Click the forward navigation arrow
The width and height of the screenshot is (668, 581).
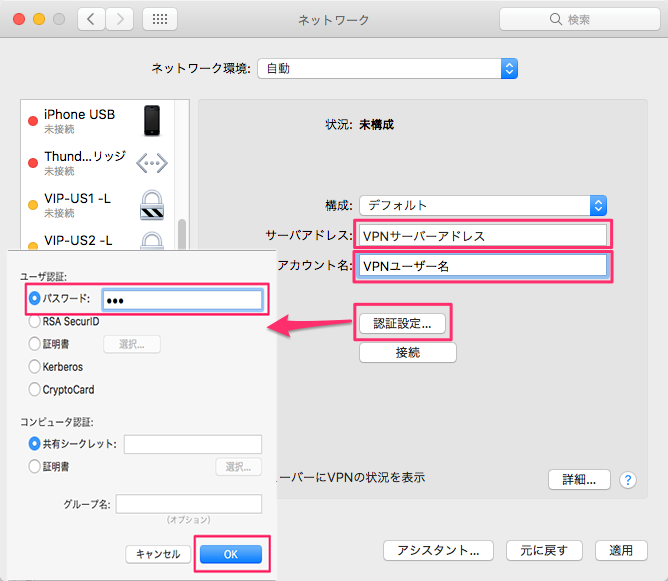tap(120, 19)
